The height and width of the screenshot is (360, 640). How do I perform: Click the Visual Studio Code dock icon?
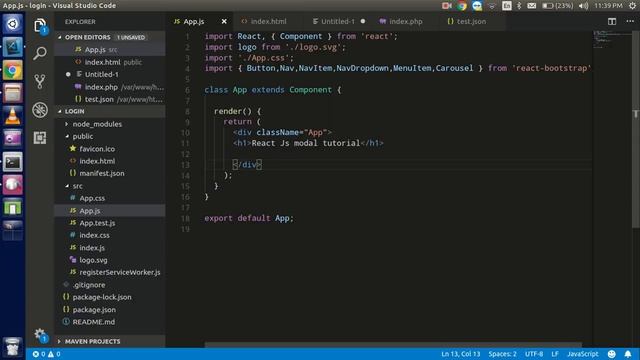pos(12,47)
